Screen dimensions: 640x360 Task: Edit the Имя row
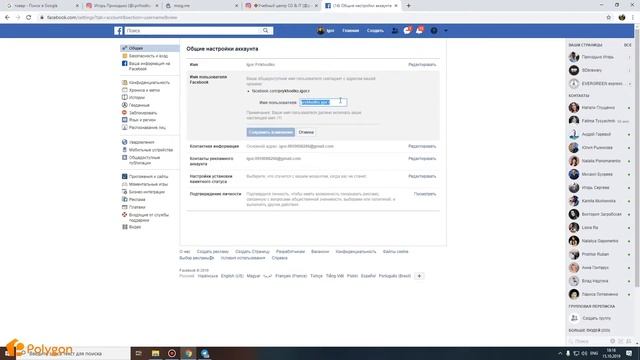coord(422,64)
